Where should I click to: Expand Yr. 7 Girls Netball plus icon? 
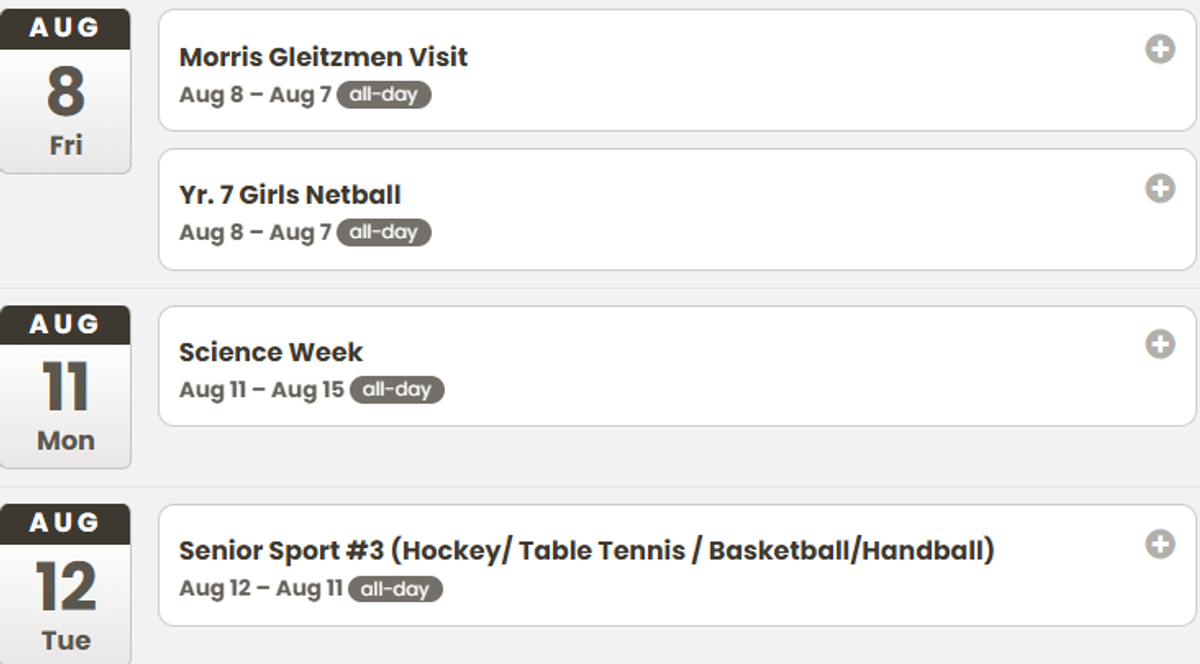tap(1160, 187)
